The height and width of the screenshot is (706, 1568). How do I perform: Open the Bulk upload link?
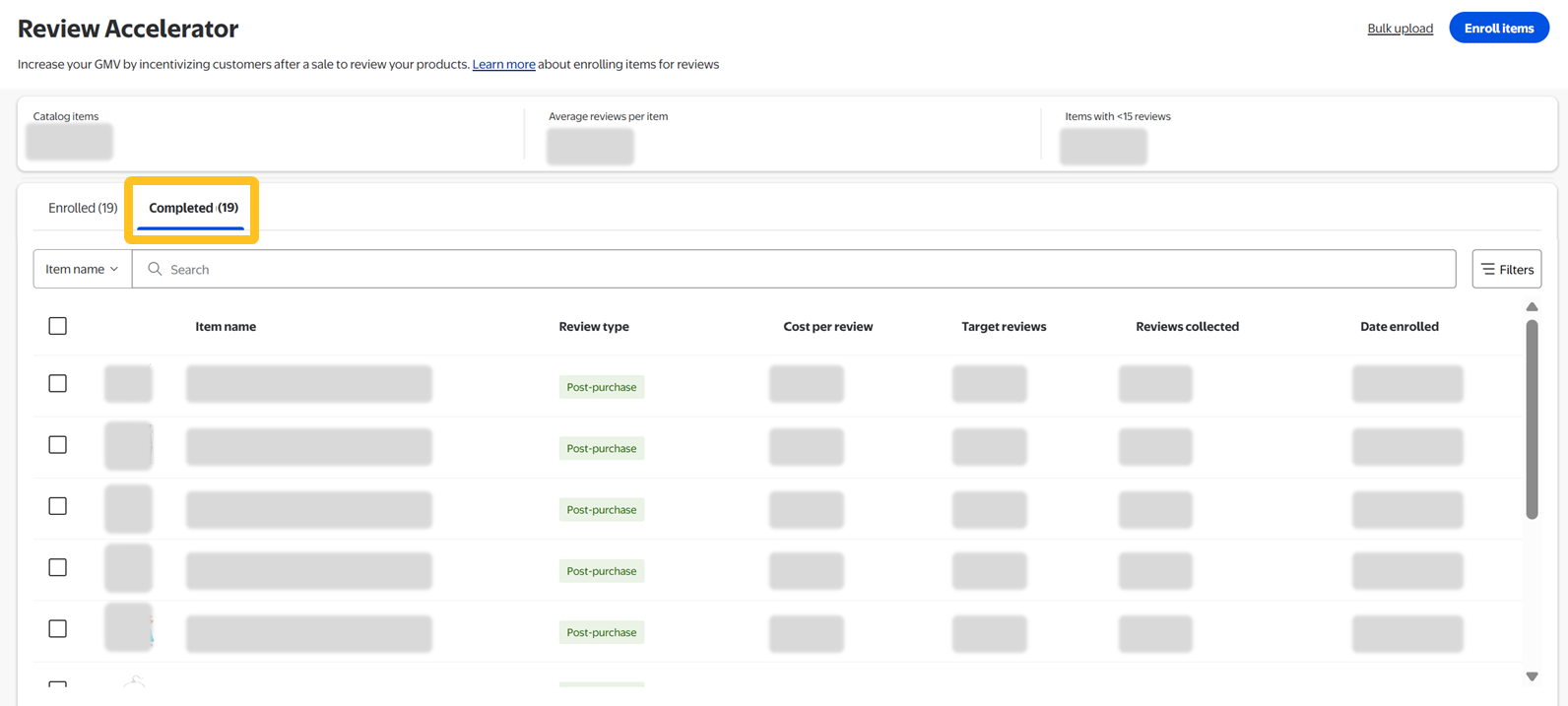point(1400,29)
